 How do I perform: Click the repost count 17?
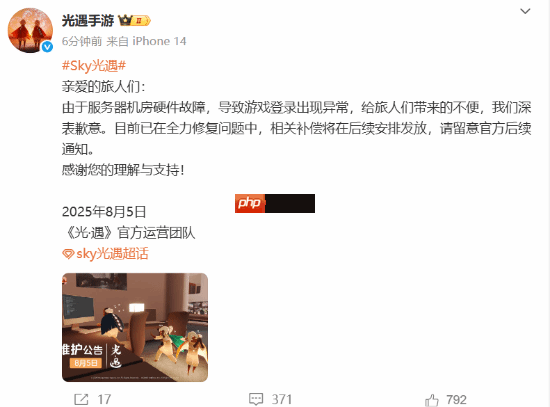(104, 399)
